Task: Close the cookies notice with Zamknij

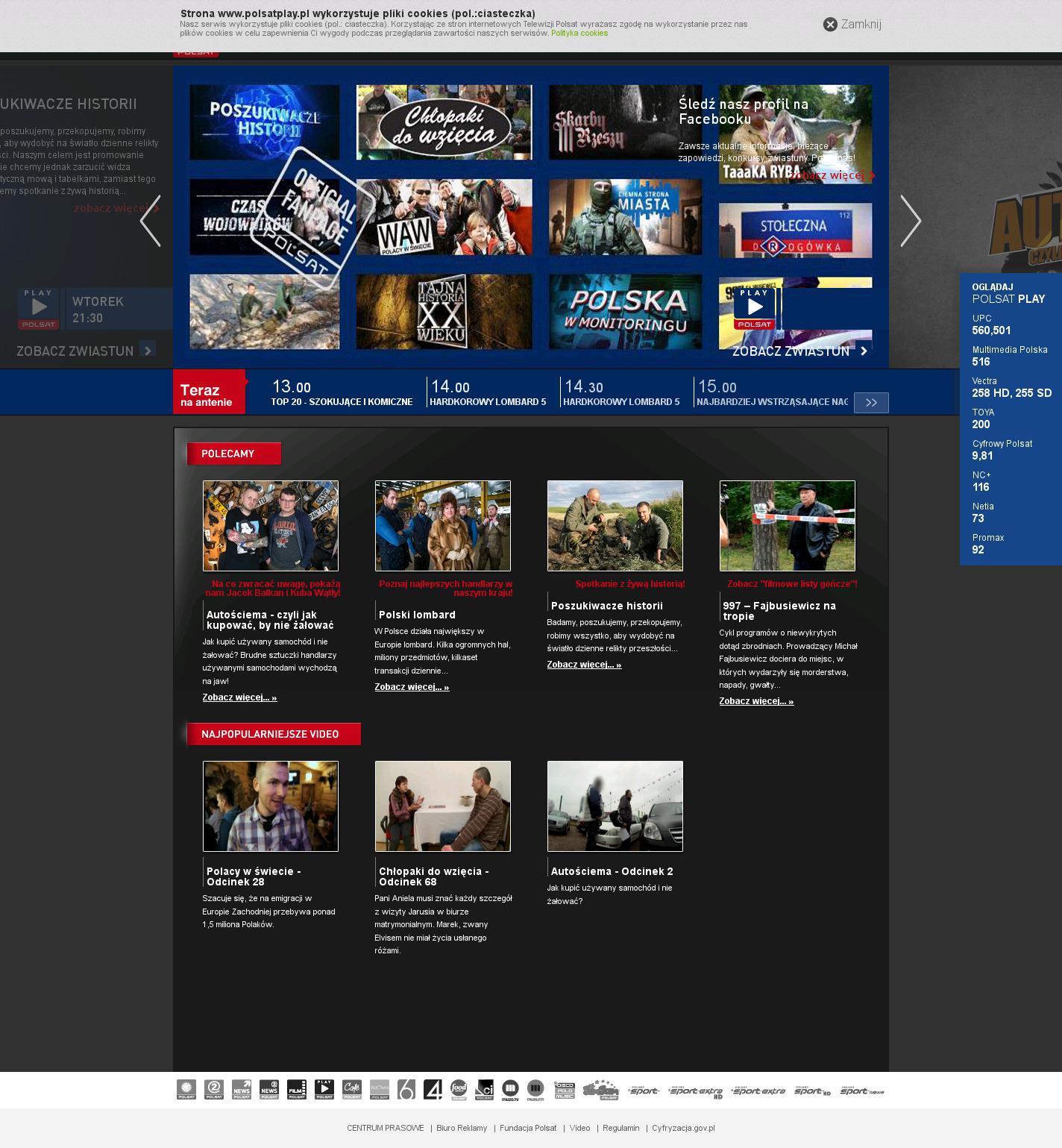Action: (852, 25)
